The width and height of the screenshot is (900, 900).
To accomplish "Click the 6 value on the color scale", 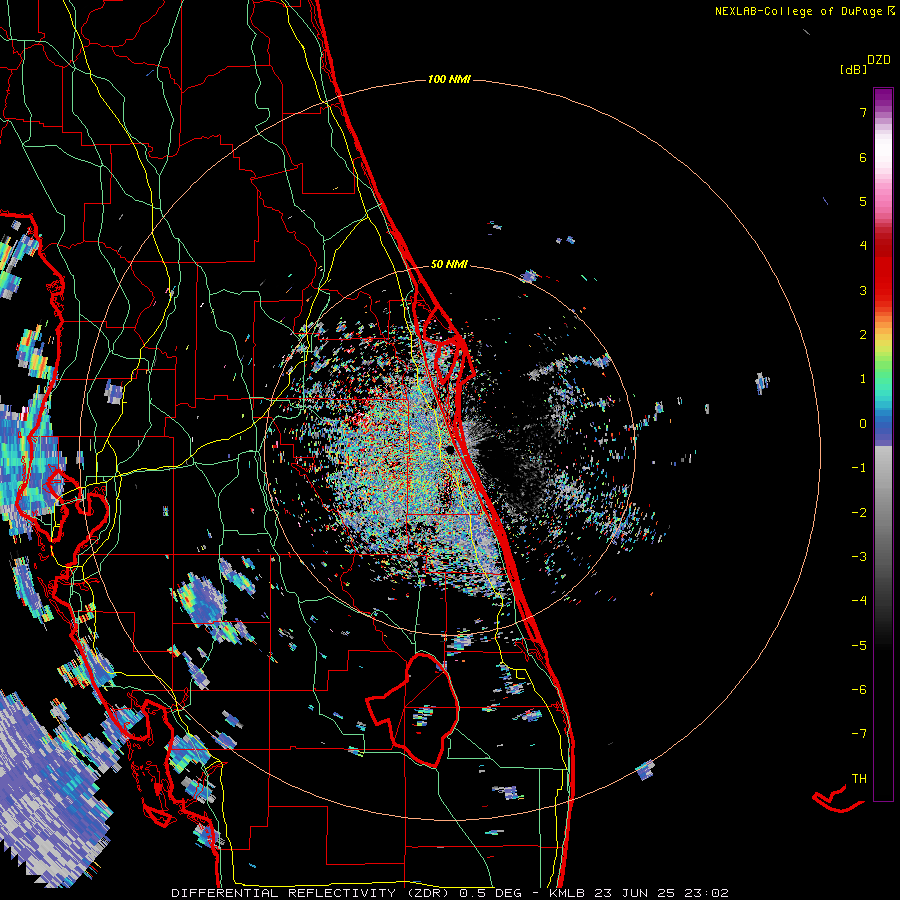I will pyautogui.click(x=863, y=157).
